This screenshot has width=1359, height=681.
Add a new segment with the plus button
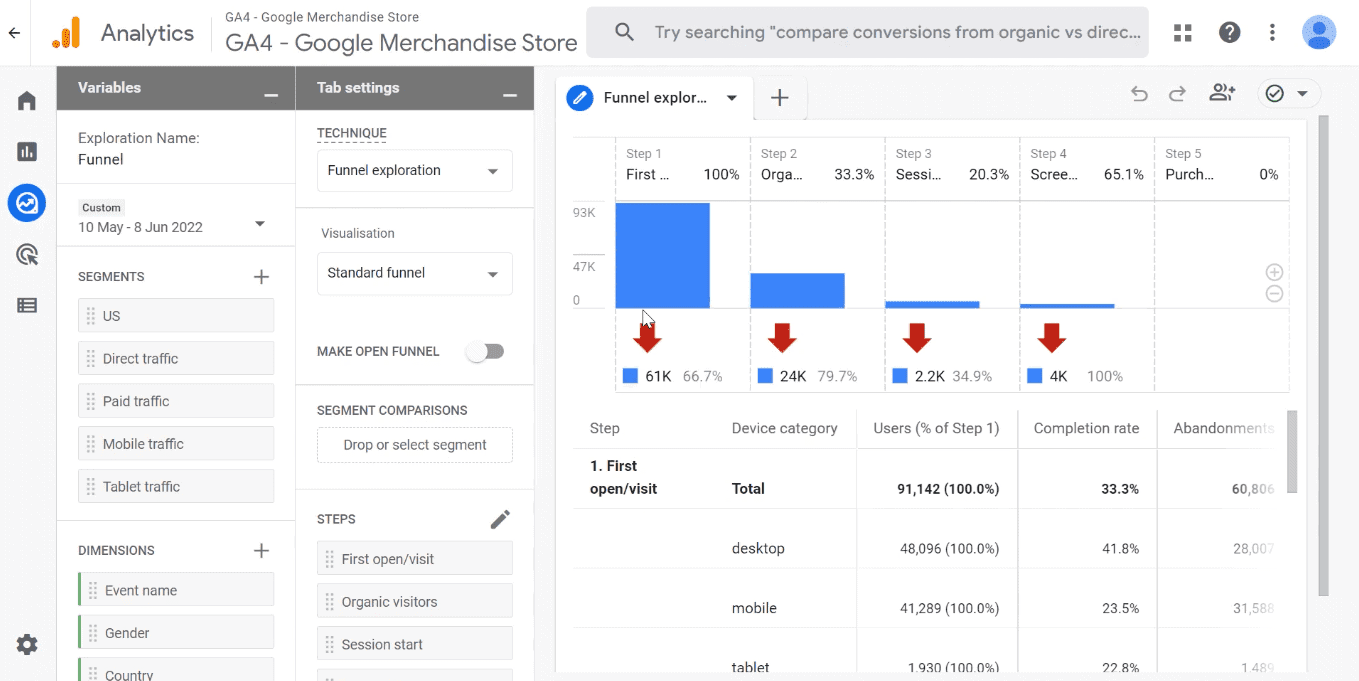click(261, 276)
